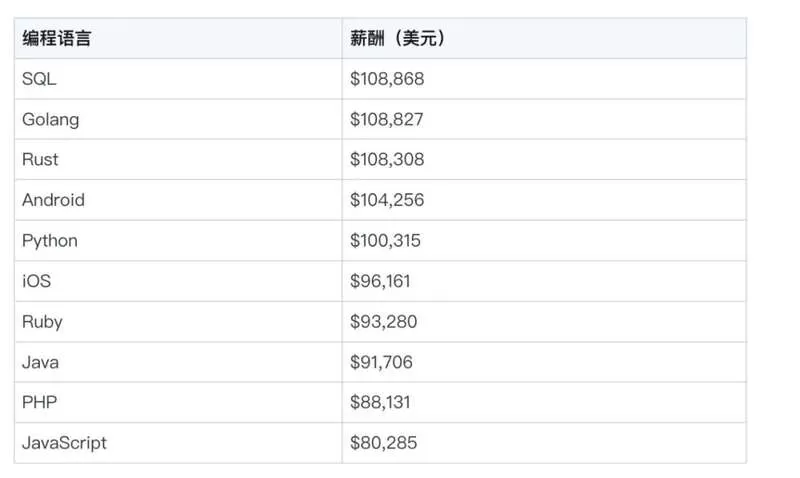The height and width of the screenshot is (478, 800).
Task: Click the 薪酬（美元） column header
Action: 396,38
